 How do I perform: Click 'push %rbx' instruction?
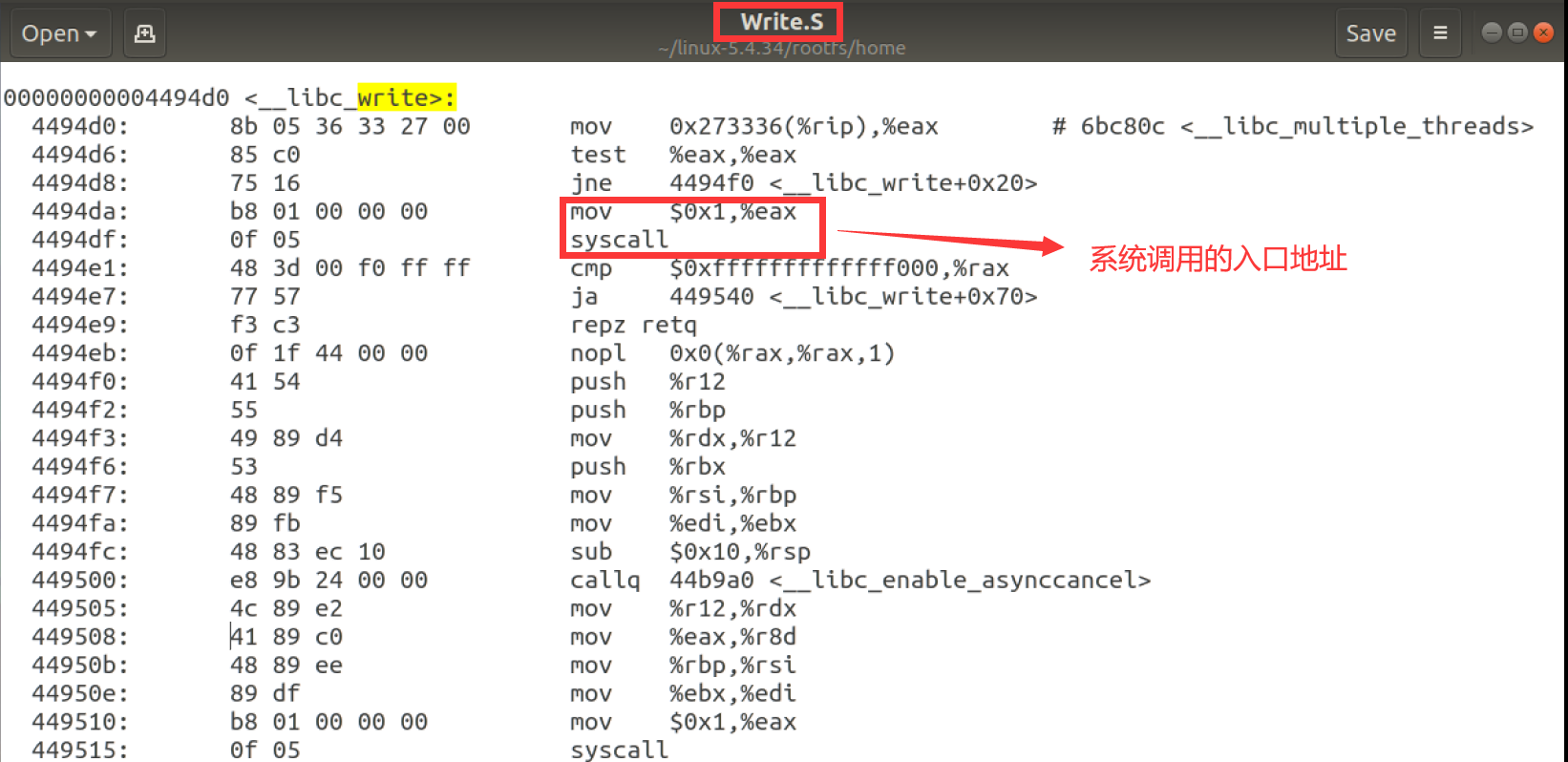[647, 467]
